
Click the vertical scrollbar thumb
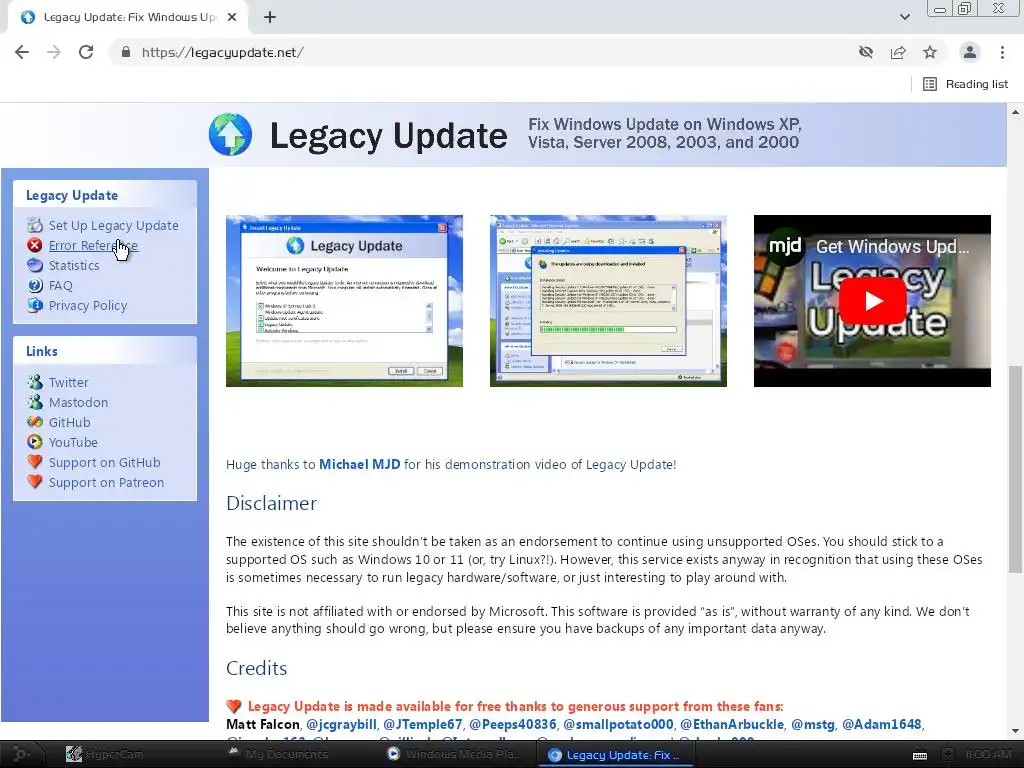[1016, 469]
